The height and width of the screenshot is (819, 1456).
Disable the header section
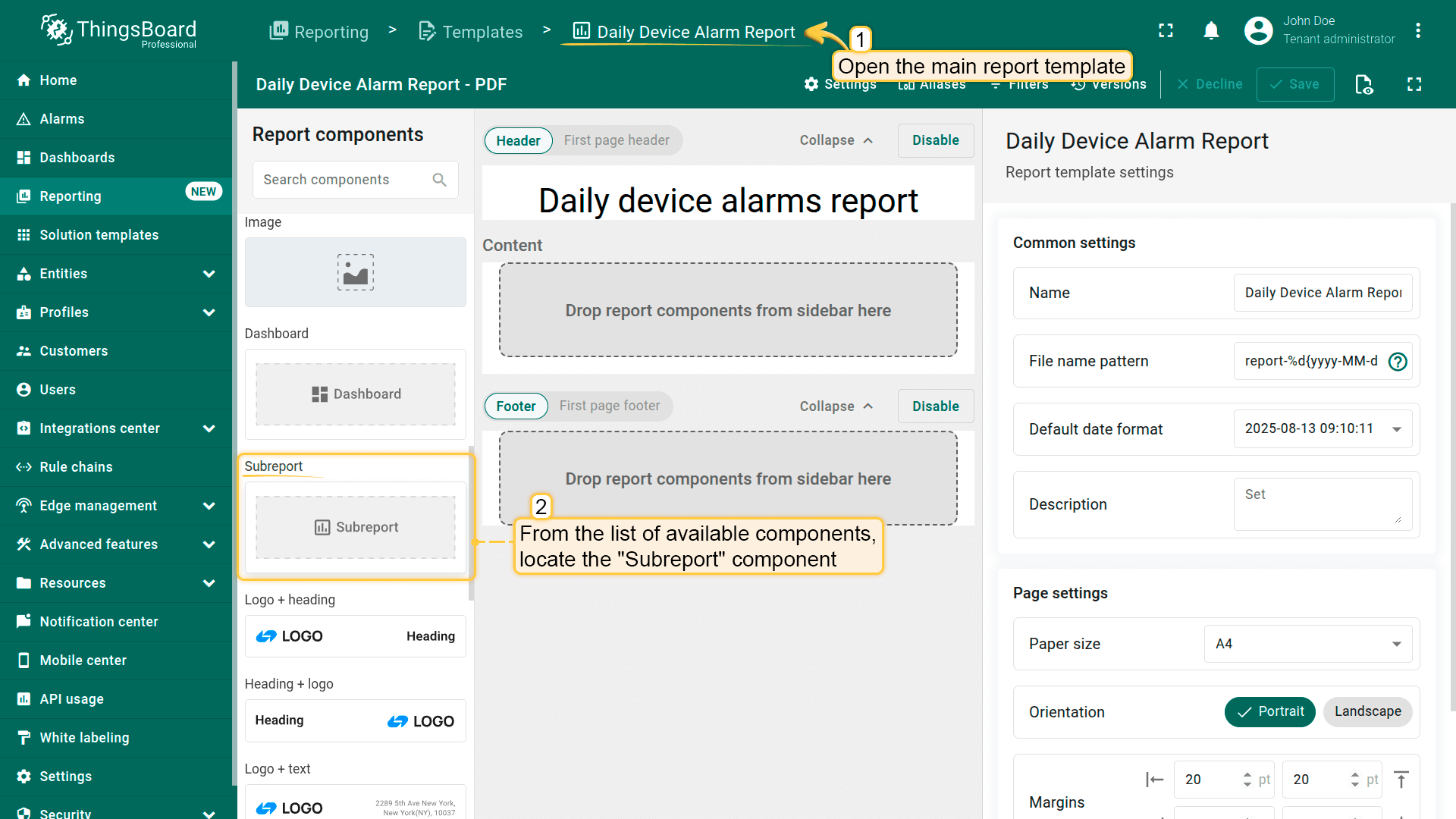[x=935, y=140]
